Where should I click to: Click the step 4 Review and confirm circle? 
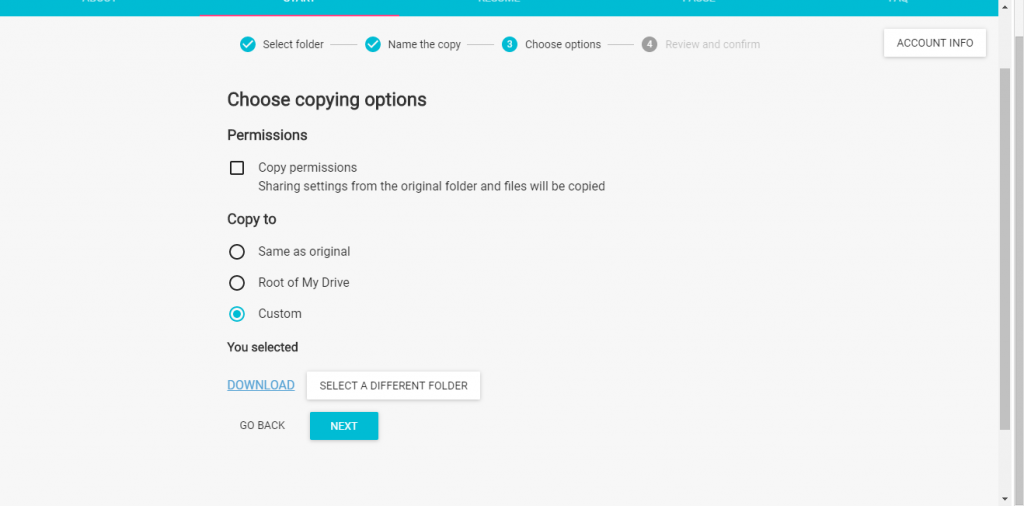tap(649, 44)
